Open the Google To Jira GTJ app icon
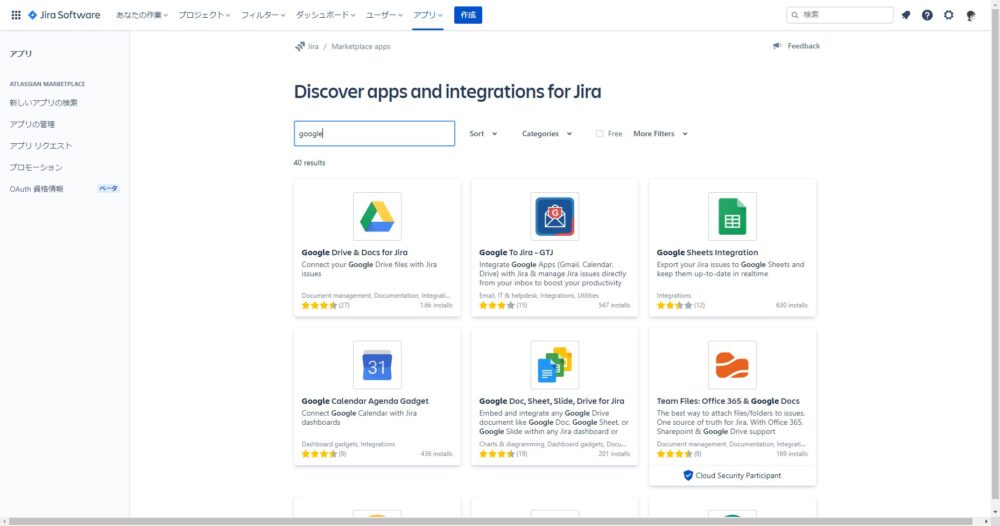The image size is (1000, 526). click(555, 216)
